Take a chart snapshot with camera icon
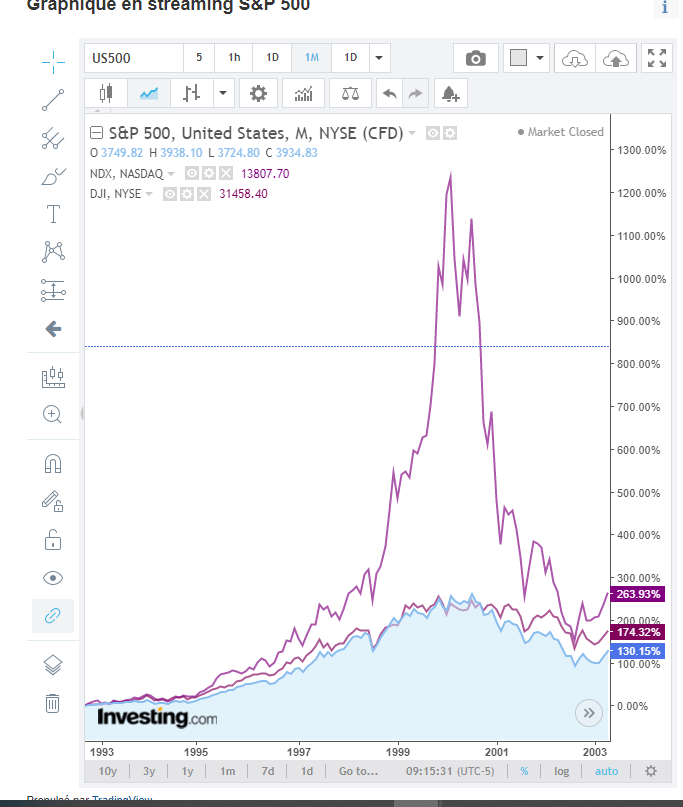The image size is (683, 807). tap(476, 58)
